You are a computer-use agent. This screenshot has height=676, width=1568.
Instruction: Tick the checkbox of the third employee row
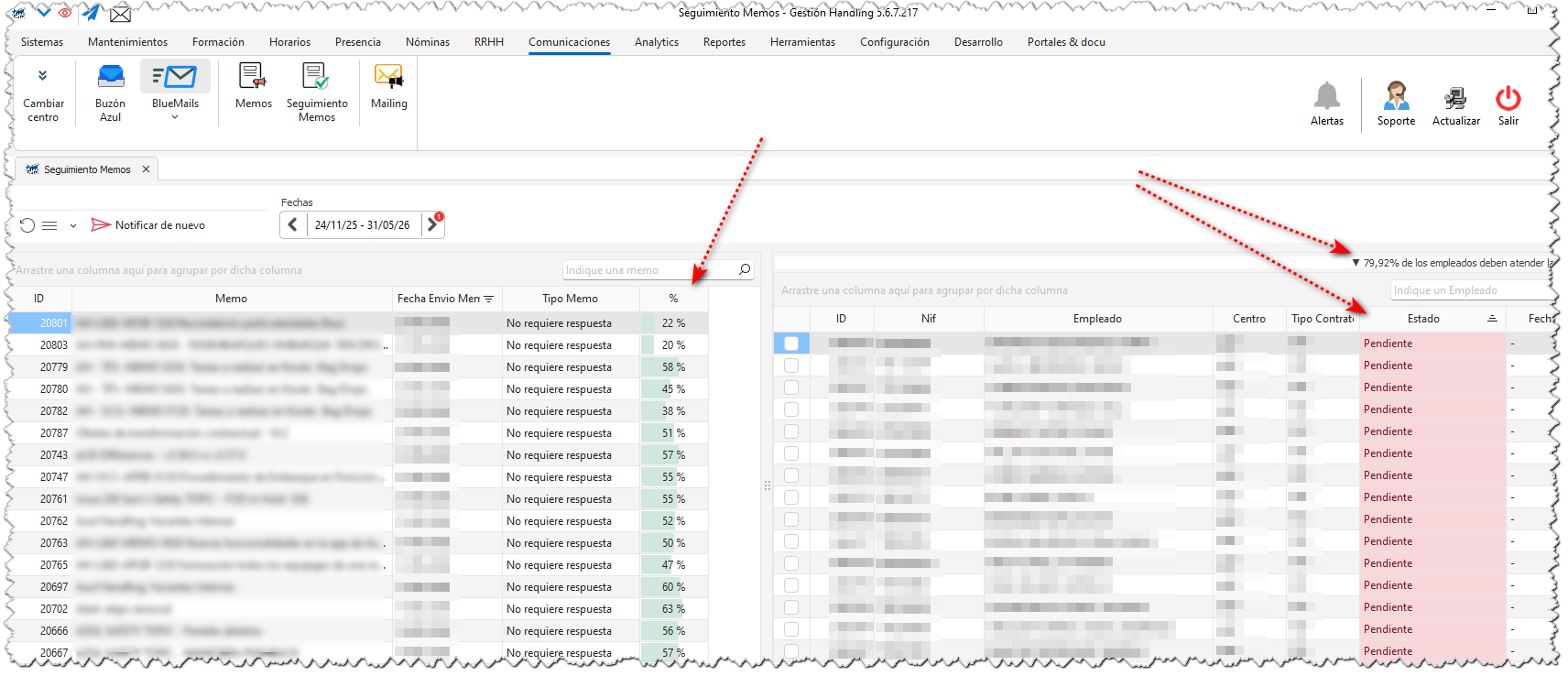point(791,387)
